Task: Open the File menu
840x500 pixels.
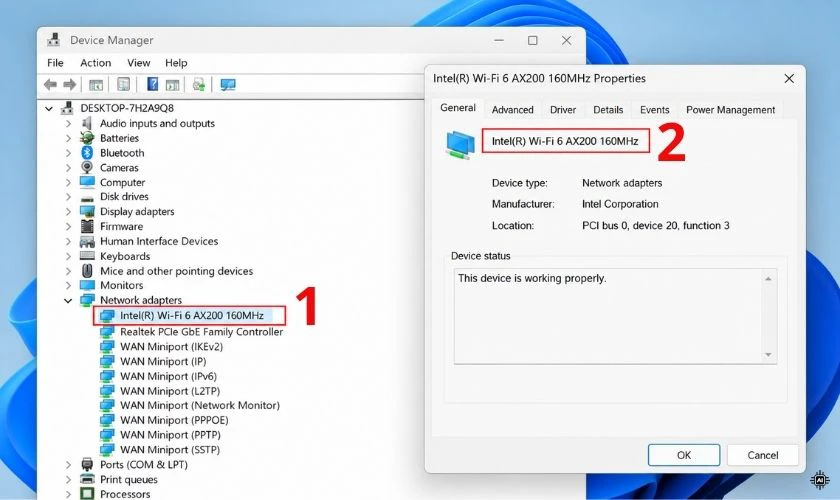Action: [55, 63]
